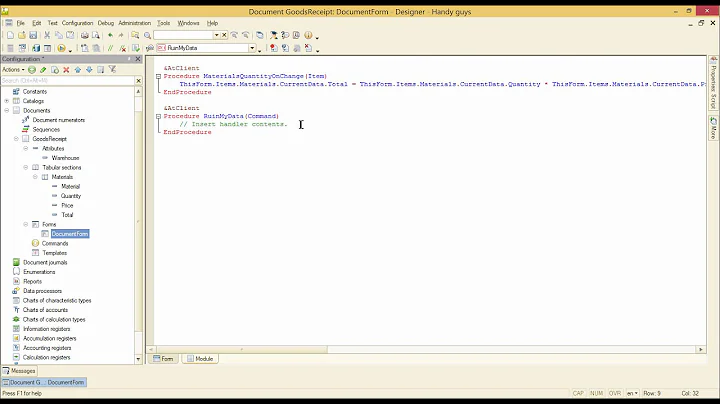The width and height of the screenshot is (720, 404).
Task: Open the Edit menu
Action: coord(37,23)
